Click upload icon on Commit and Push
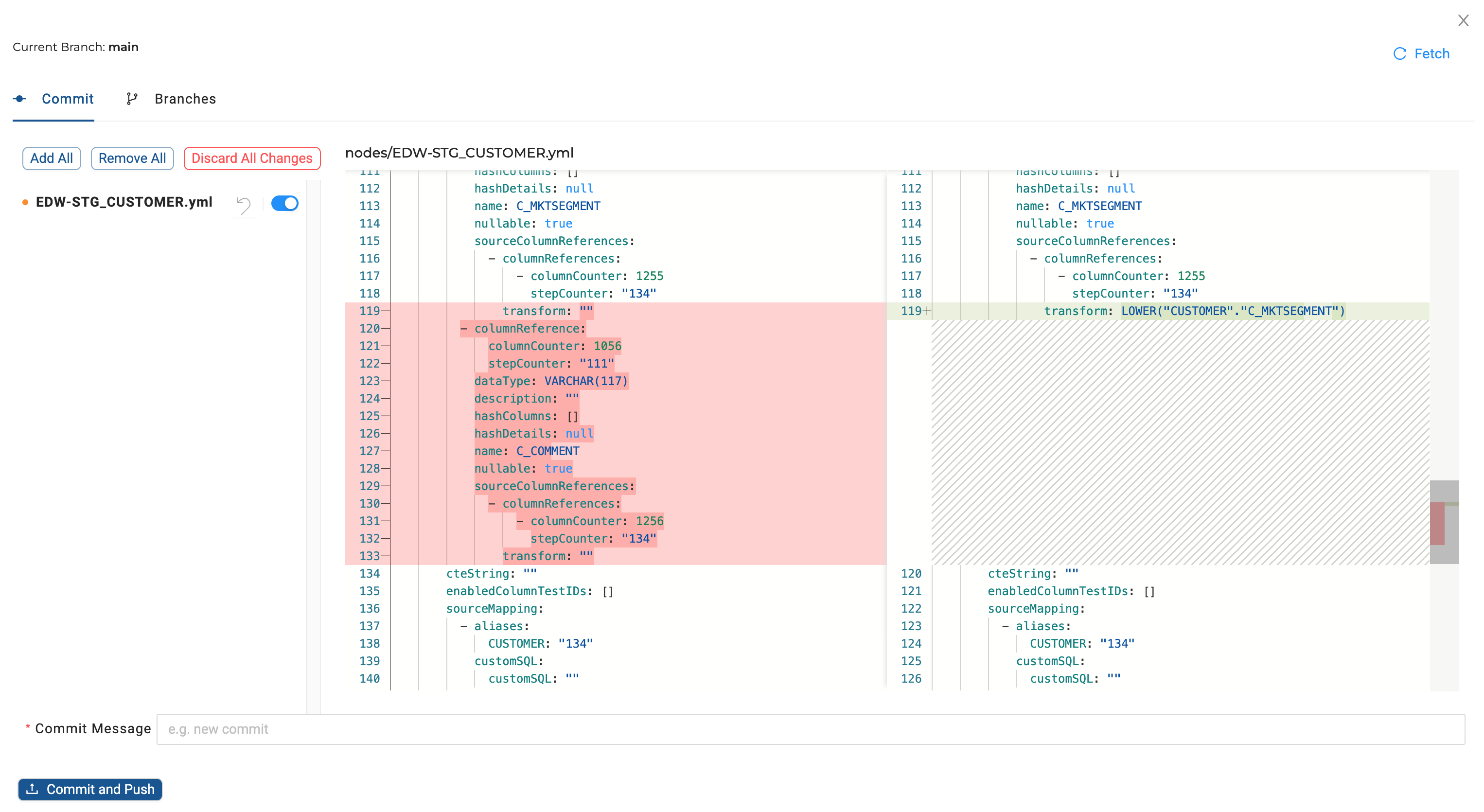This screenshot has width=1484, height=812. (32, 788)
